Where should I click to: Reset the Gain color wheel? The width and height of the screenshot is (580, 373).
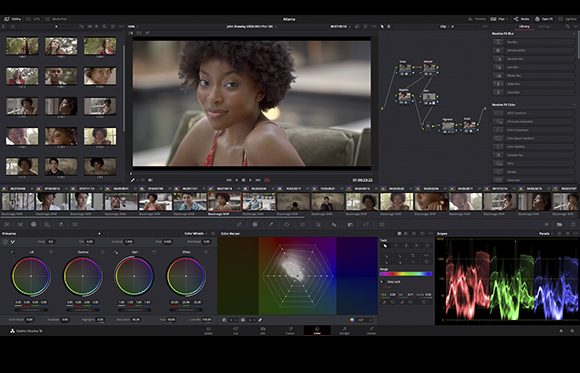154,252
